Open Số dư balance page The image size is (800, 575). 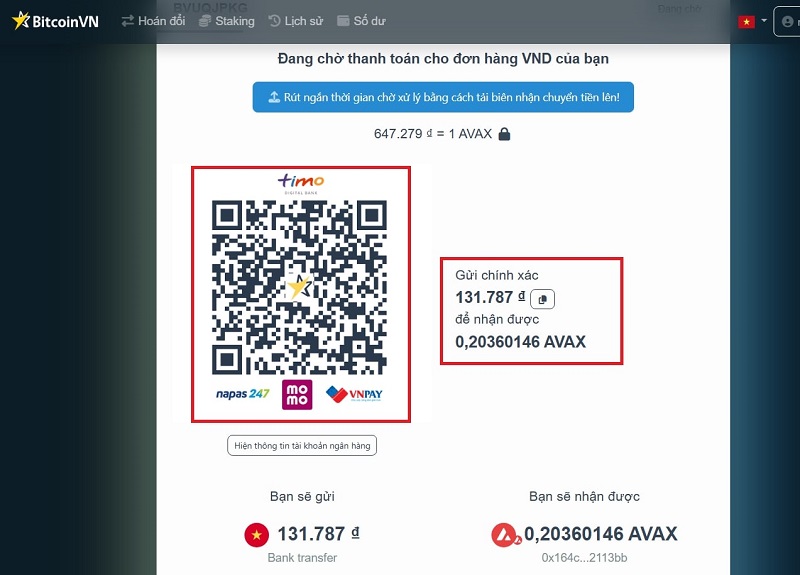click(x=361, y=21)
